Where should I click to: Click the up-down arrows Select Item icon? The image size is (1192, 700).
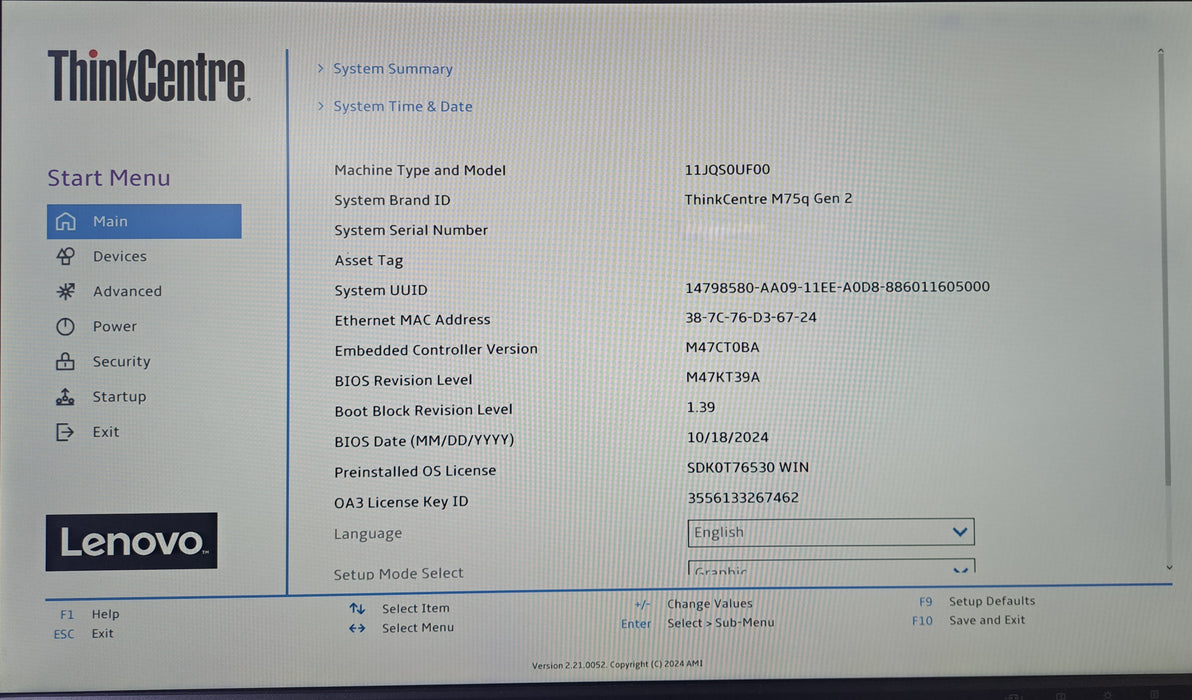[357, 608]
